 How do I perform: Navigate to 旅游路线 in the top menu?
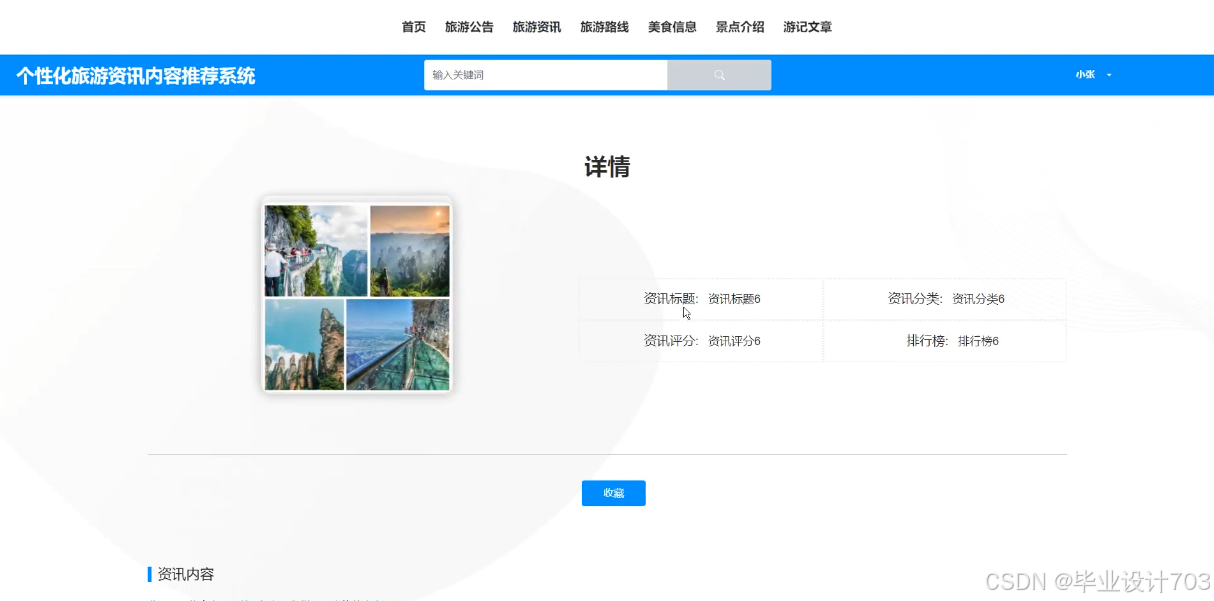tap(605, 27)
